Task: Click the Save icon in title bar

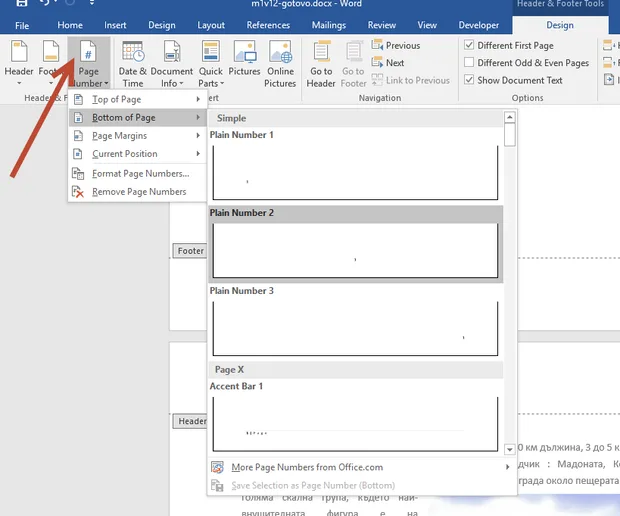Action: pos(21,3)
